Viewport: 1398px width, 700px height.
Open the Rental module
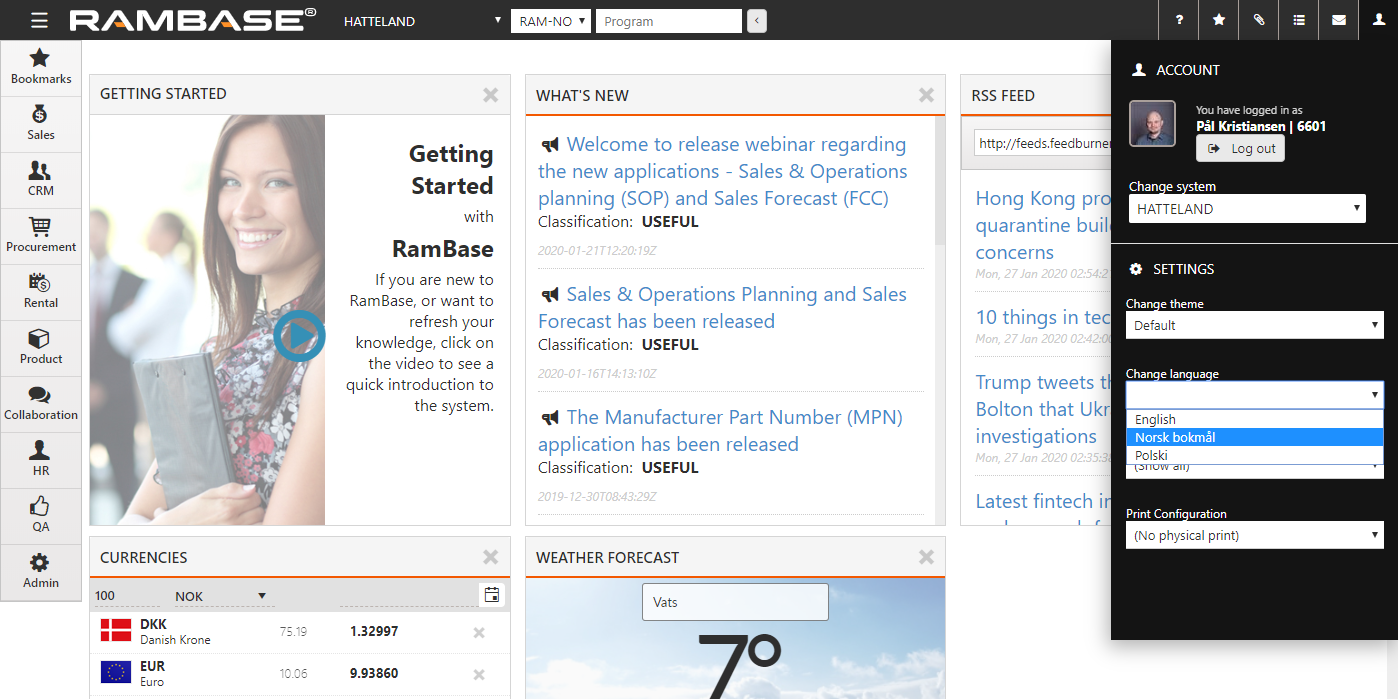tap(41, 292)
